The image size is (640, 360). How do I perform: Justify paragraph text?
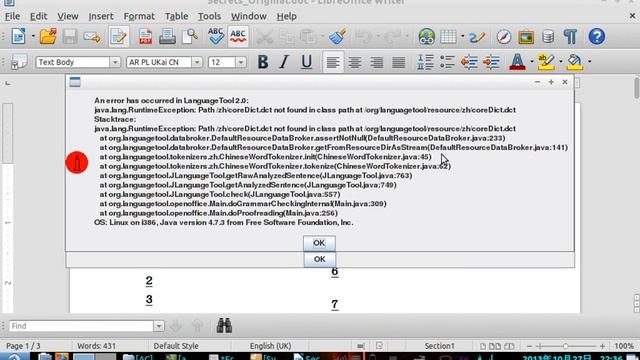(x=398, y=62)
